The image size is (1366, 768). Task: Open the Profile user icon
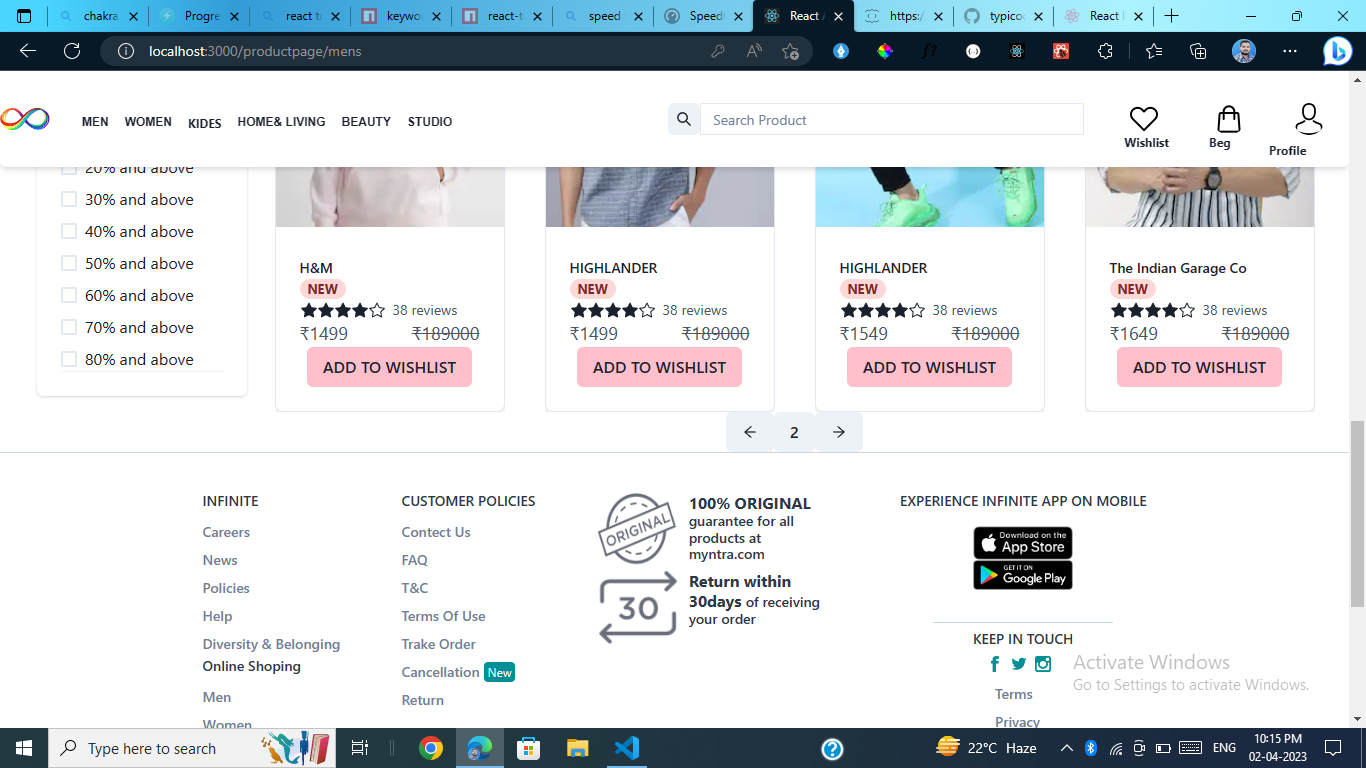(x=1308, y=119)
